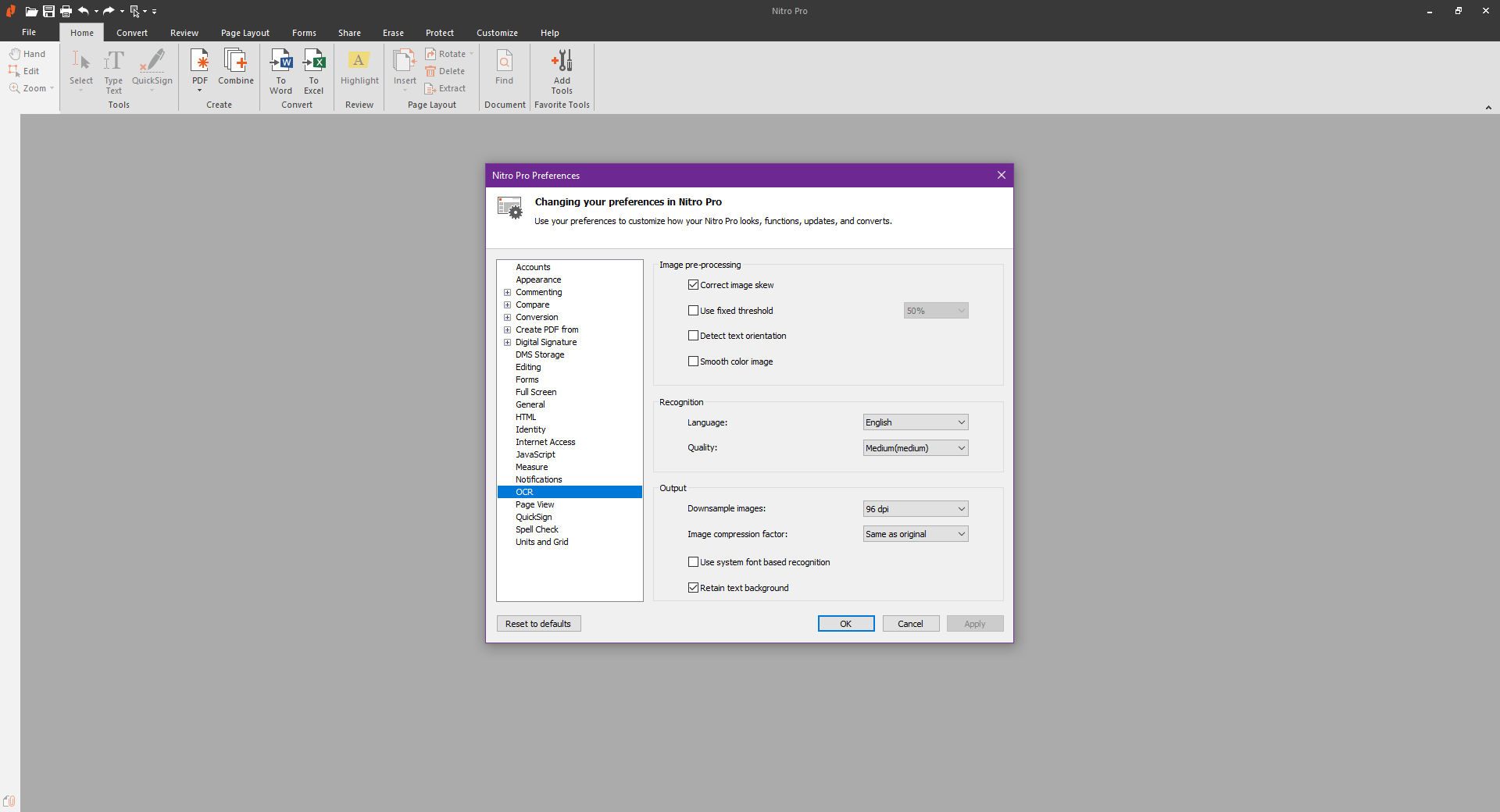Select Internet Access preferences category
Image resolution: width=1500 pixels, height=812 pixels.
pos(545,442)
